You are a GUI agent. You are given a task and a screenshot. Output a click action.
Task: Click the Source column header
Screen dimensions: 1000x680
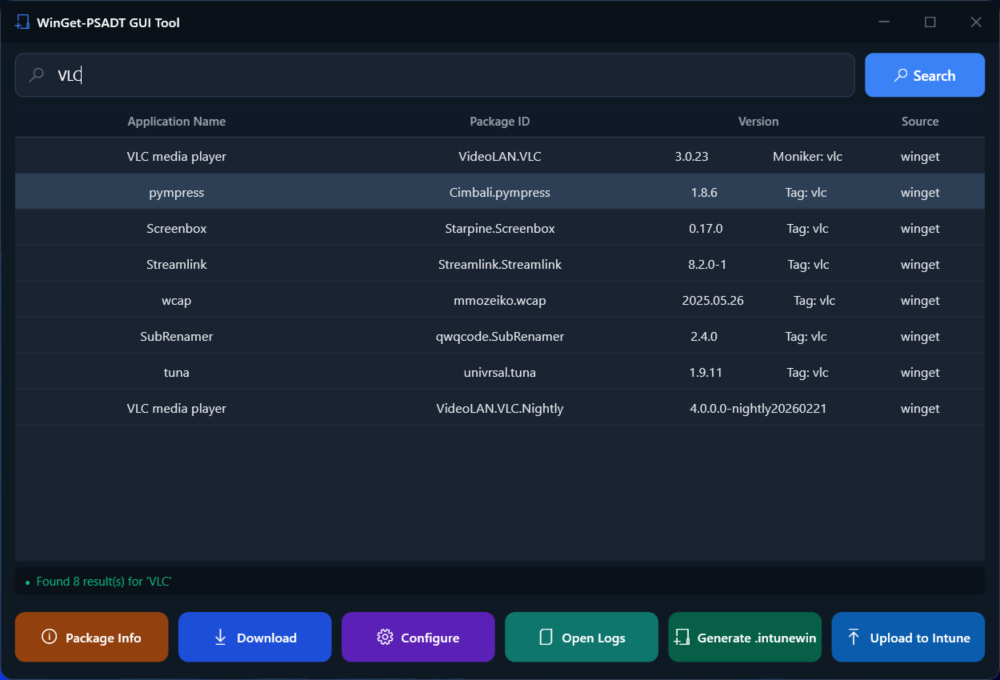tap(920, 121)
